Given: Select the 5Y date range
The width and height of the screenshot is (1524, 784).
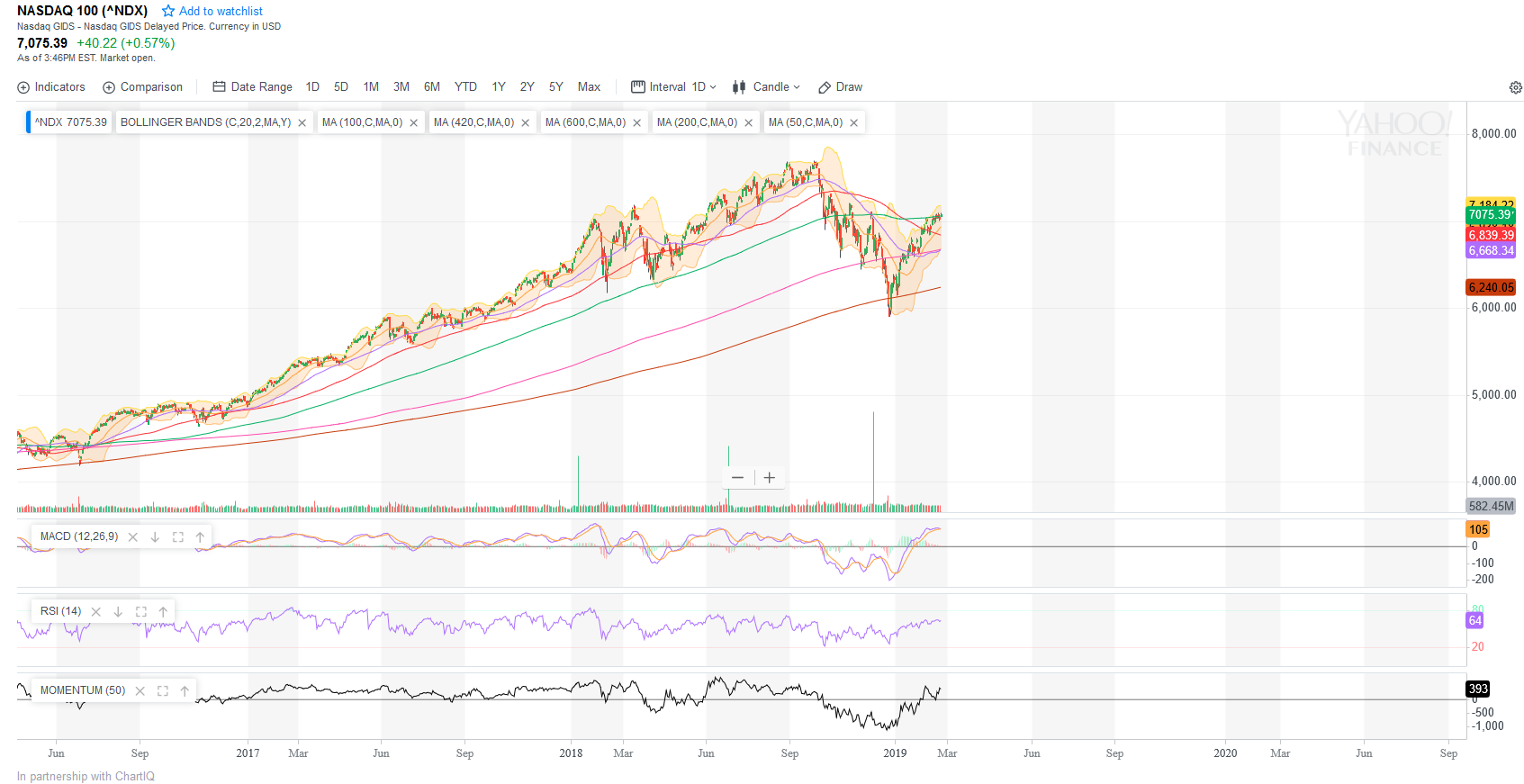Looking at the screenshot, I should click(x=556, y=87).
